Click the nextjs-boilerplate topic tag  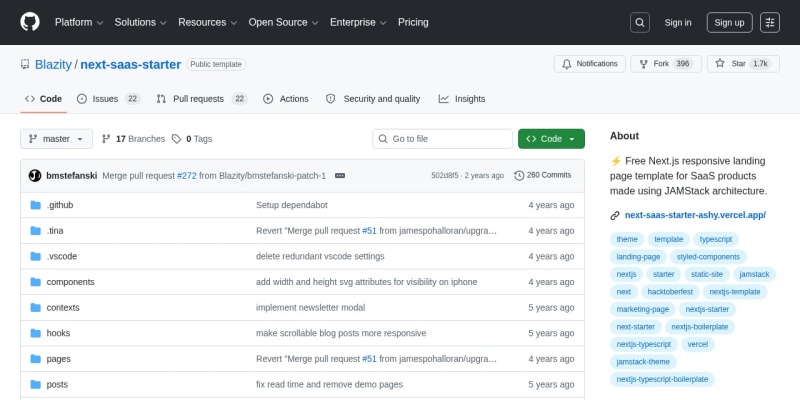pyautogui.click(x=699, y=327)
